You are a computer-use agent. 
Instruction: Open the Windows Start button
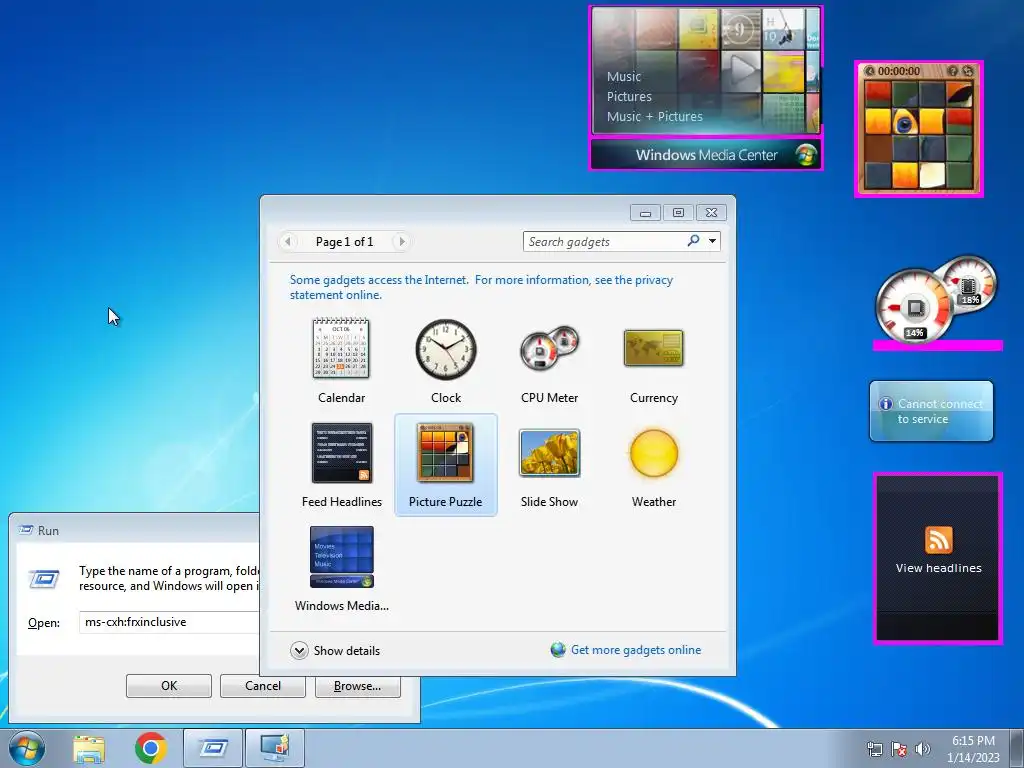27,748
